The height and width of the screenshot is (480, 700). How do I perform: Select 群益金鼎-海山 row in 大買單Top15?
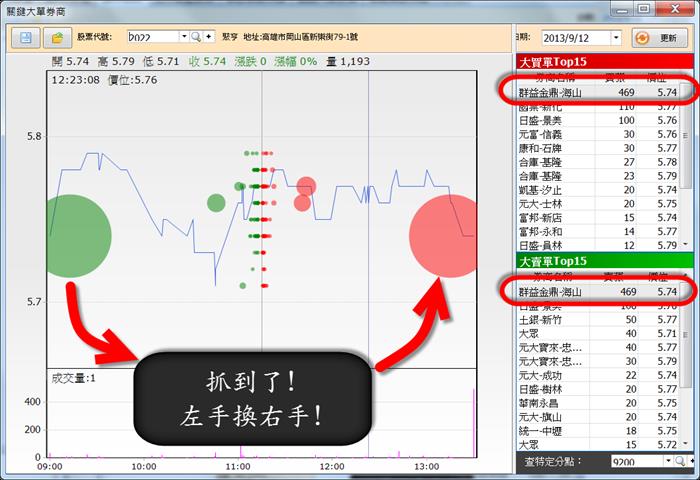click(x=598, y=92)
